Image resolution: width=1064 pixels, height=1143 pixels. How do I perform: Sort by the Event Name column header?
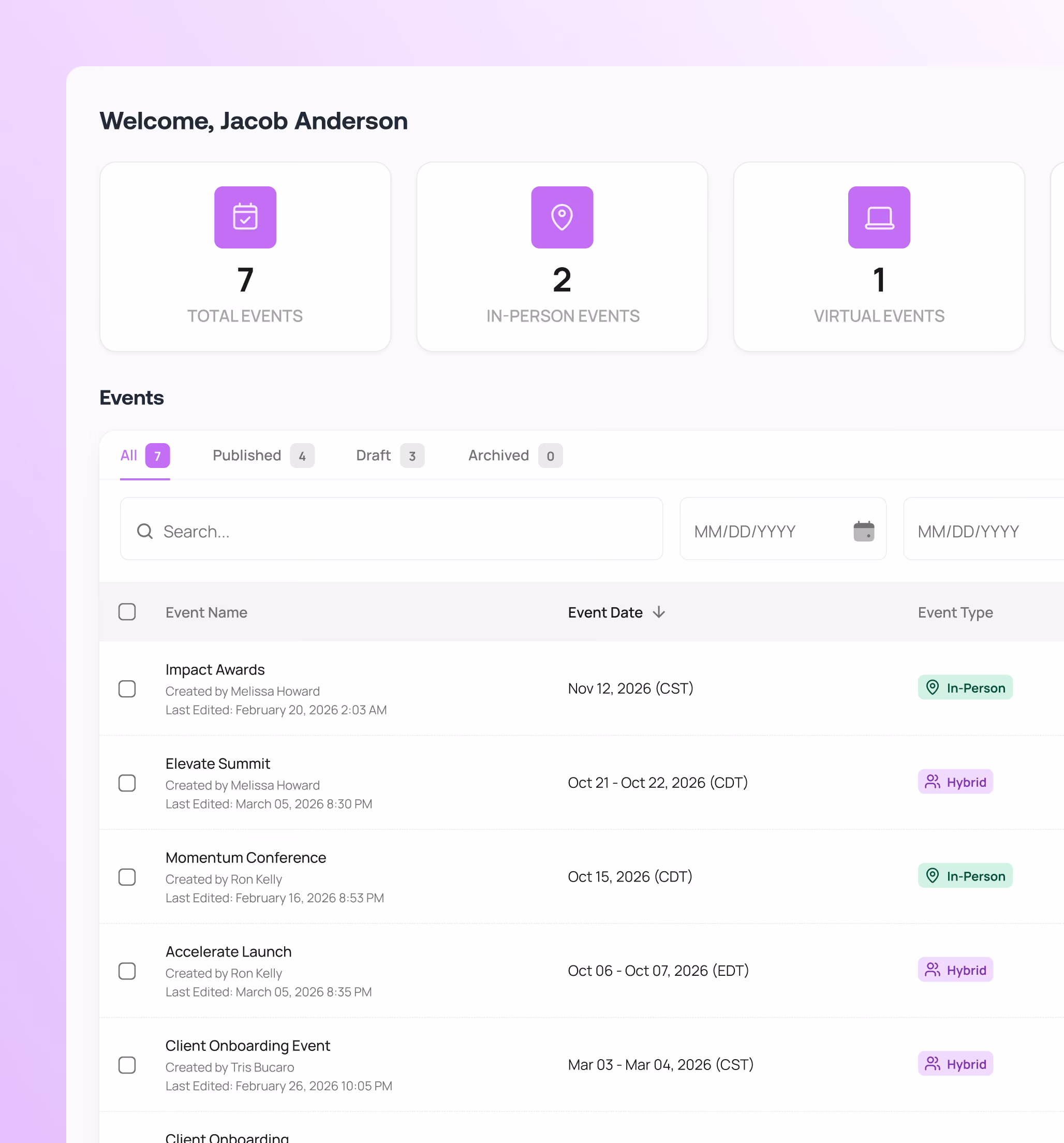pyautogui.click(x=206, y=612)
